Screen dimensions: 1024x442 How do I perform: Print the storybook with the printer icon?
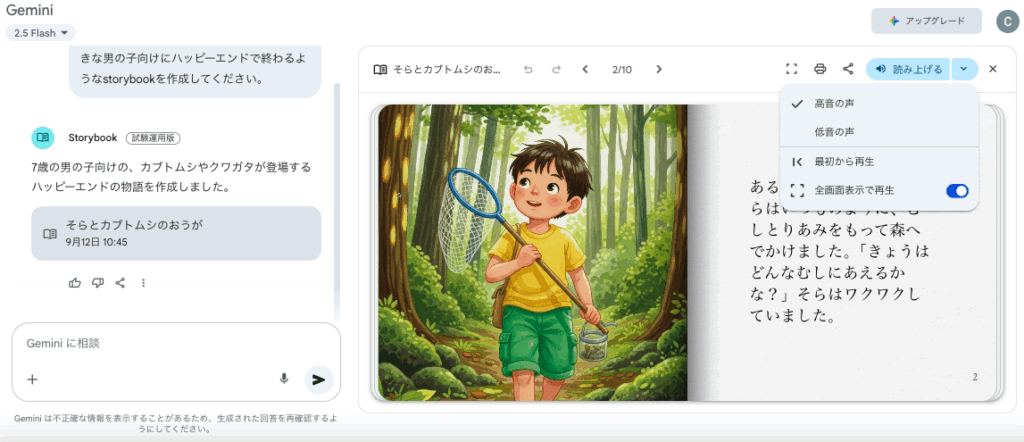820,69
